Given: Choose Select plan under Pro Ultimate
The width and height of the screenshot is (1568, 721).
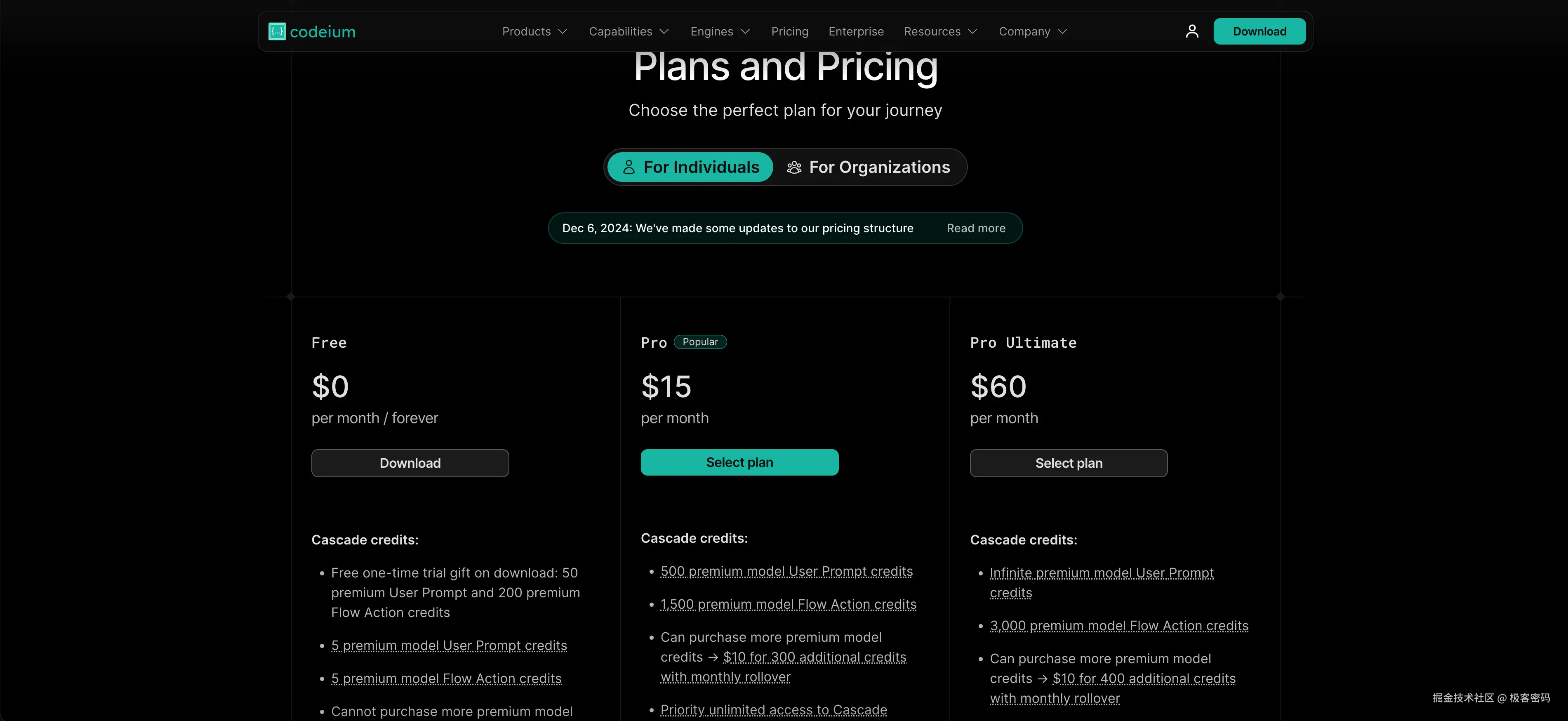Looking at the screenshot, I should pyautogui.click(x=1068, y=464).
